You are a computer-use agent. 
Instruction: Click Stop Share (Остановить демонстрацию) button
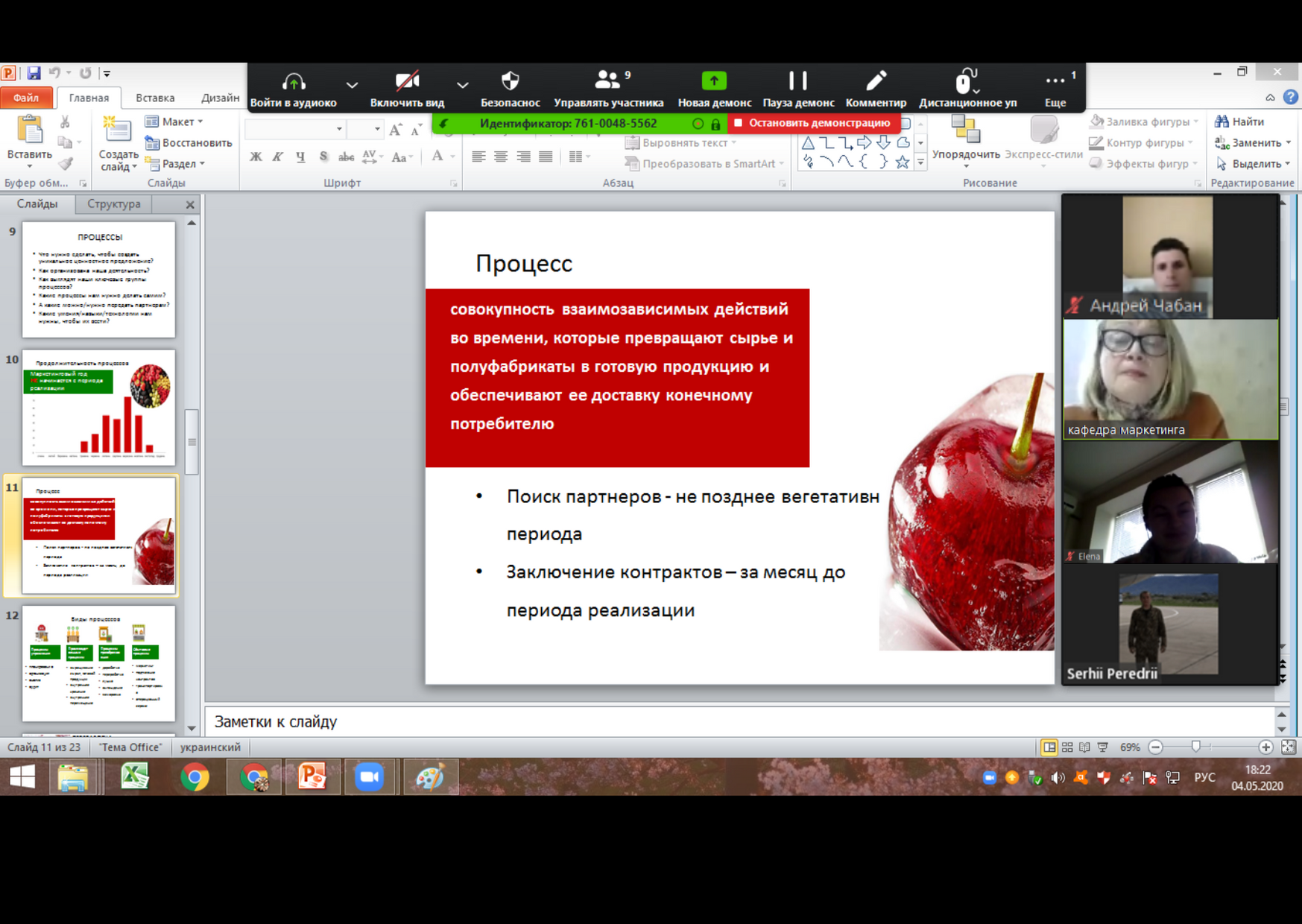point(812,123)
